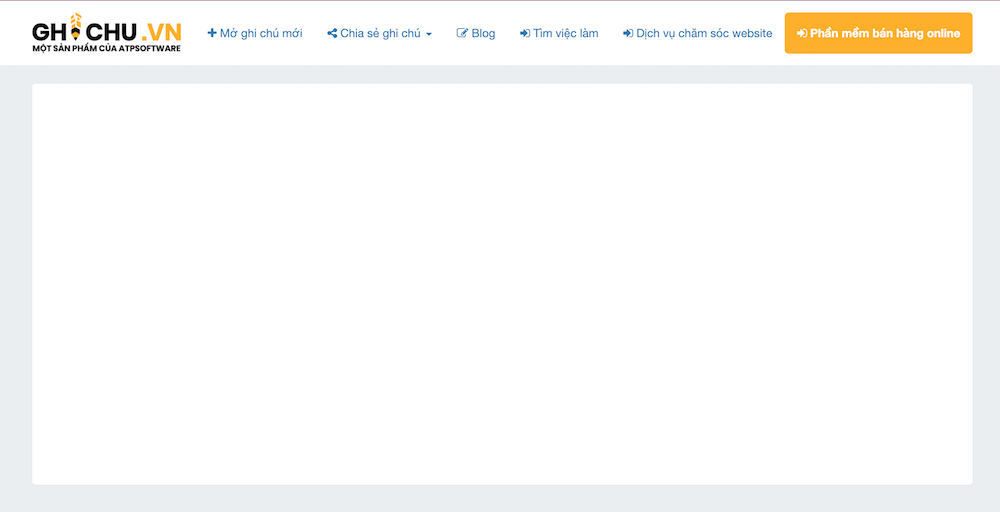The width and height of the screenshot is (1000, 512).
Task: Click the edit icon beside Blog
Action: click(x=462, y=33)
